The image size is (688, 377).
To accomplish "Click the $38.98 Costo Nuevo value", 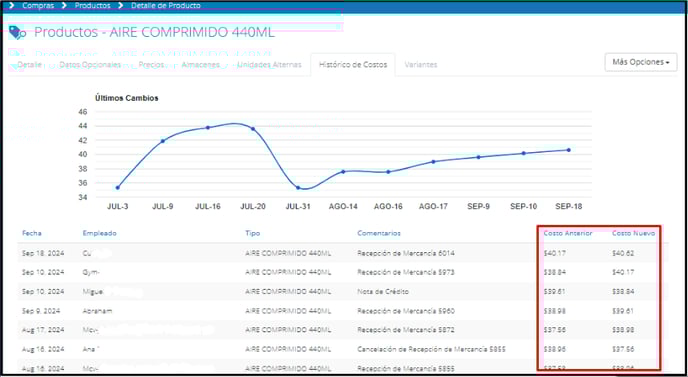I will pos(623,330).
